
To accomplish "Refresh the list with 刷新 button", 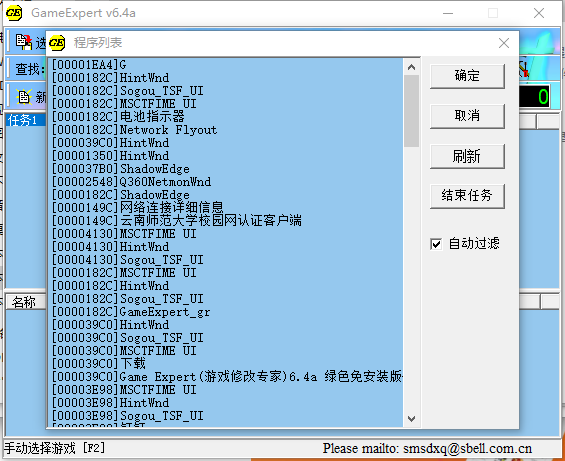I will [467, 156].
